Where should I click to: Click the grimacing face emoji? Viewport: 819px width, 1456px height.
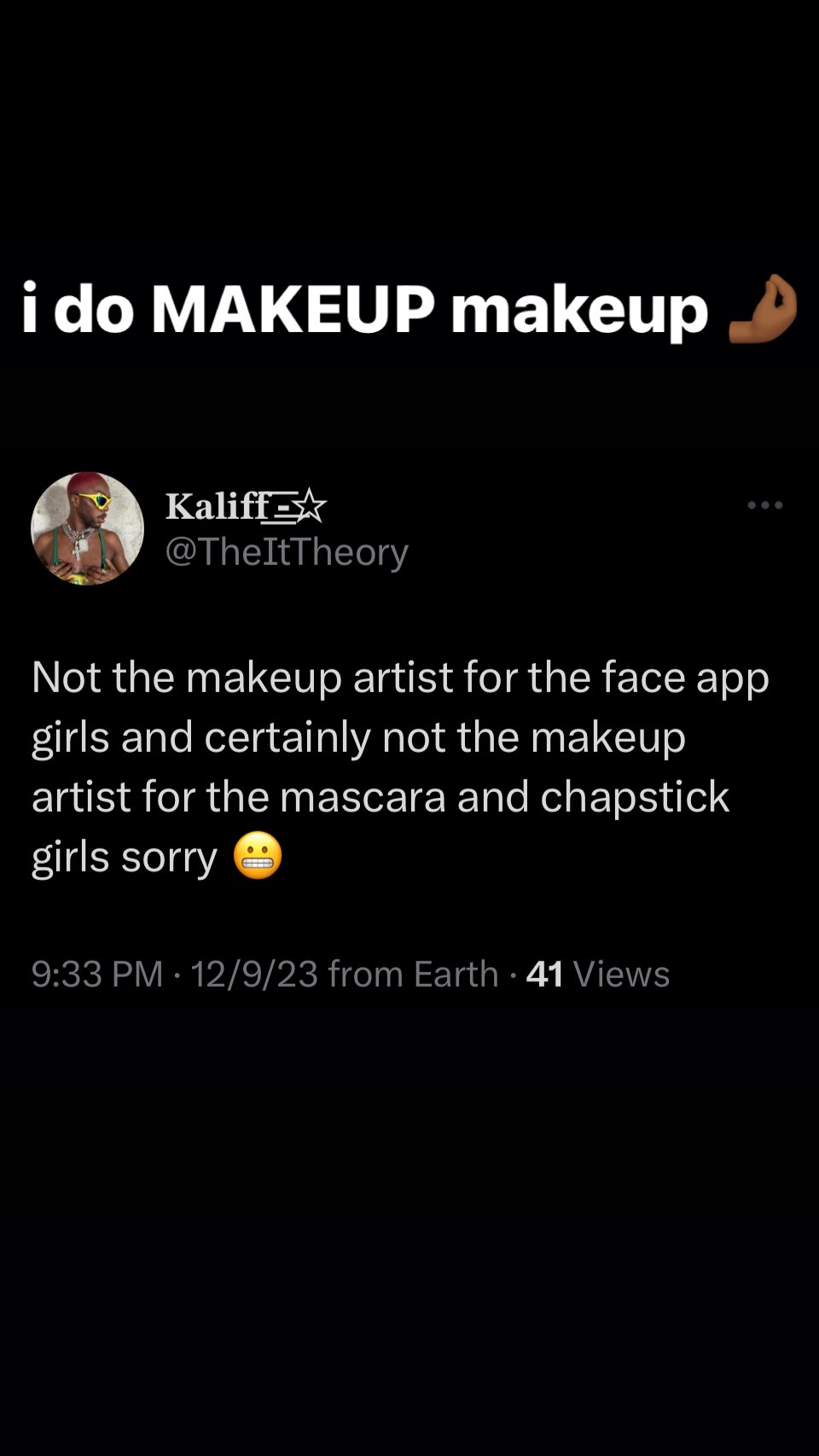(257, 855)
